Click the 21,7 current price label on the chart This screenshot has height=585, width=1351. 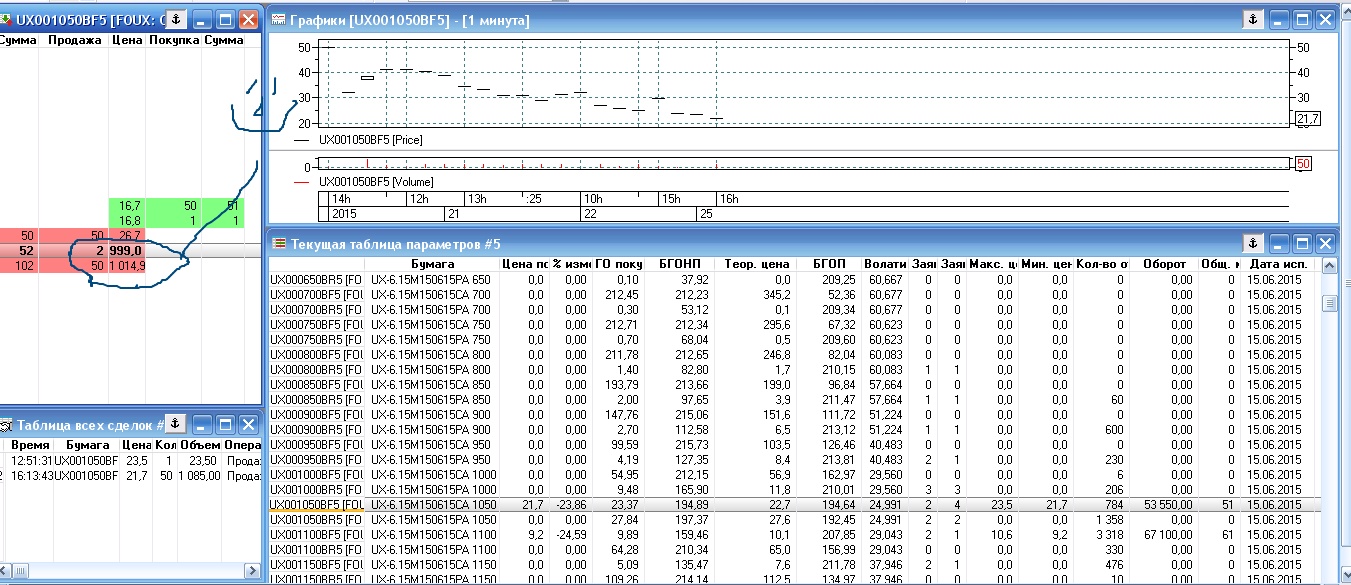tap(1308, 119)
